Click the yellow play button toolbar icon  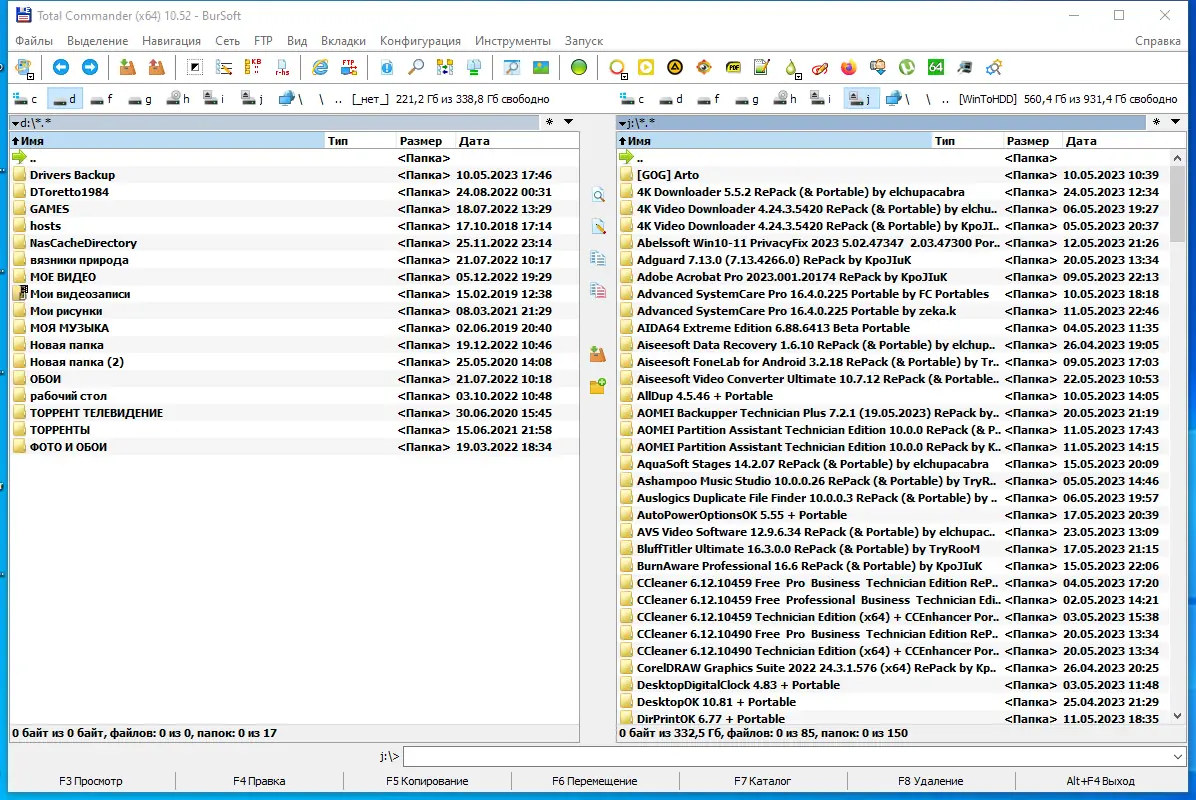(x=646, y=67)
